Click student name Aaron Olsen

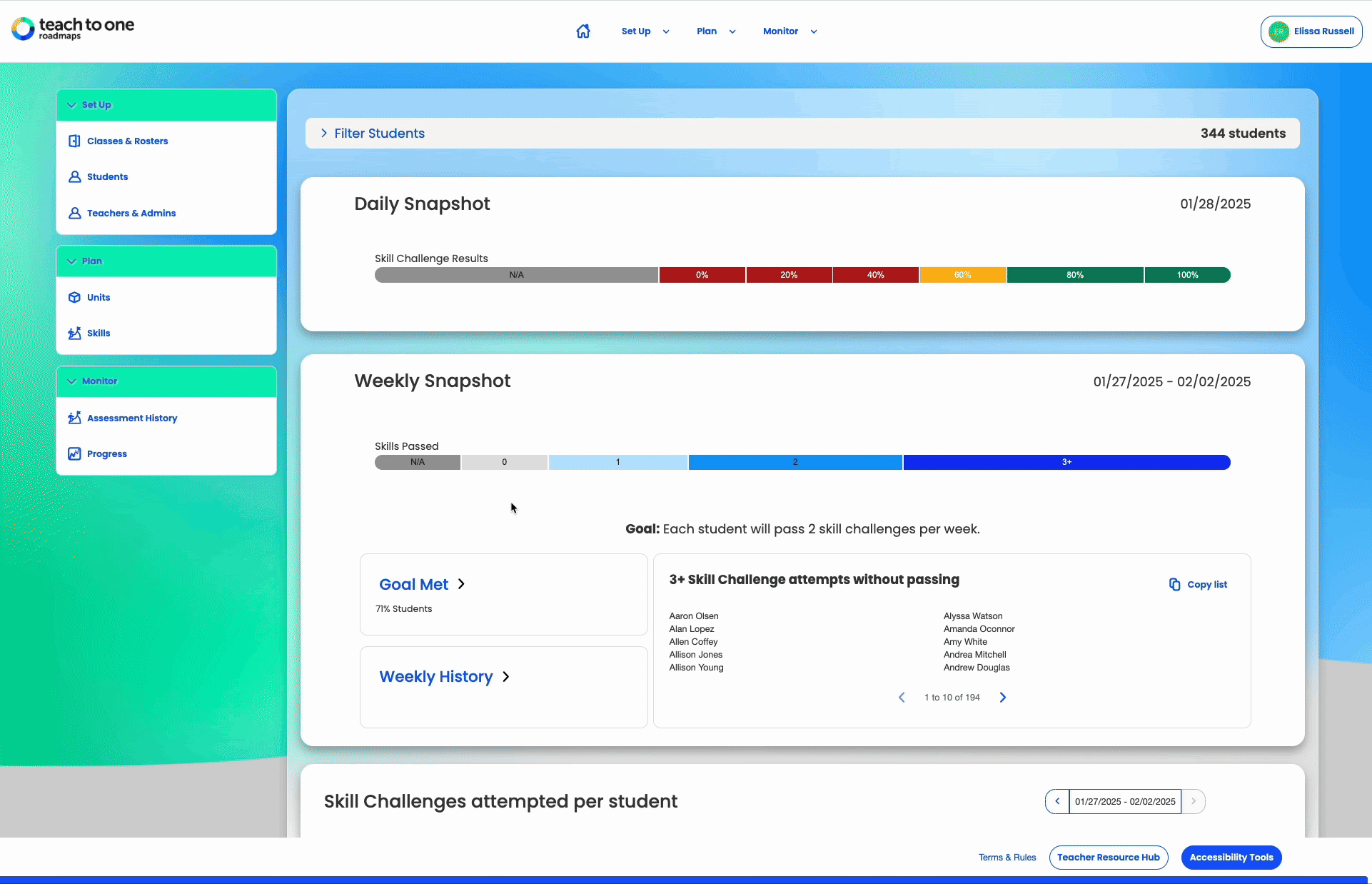tap(694, 616)
